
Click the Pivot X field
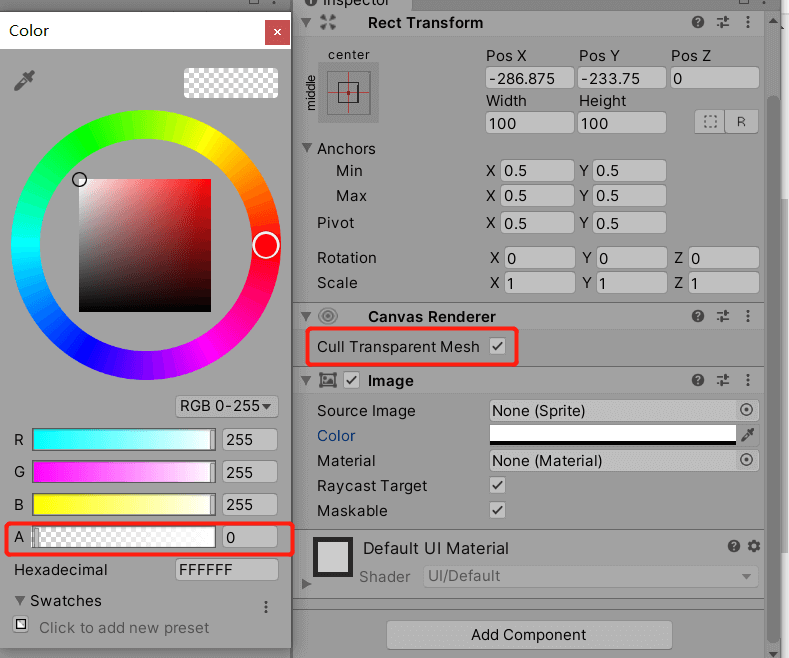(537, 222)
